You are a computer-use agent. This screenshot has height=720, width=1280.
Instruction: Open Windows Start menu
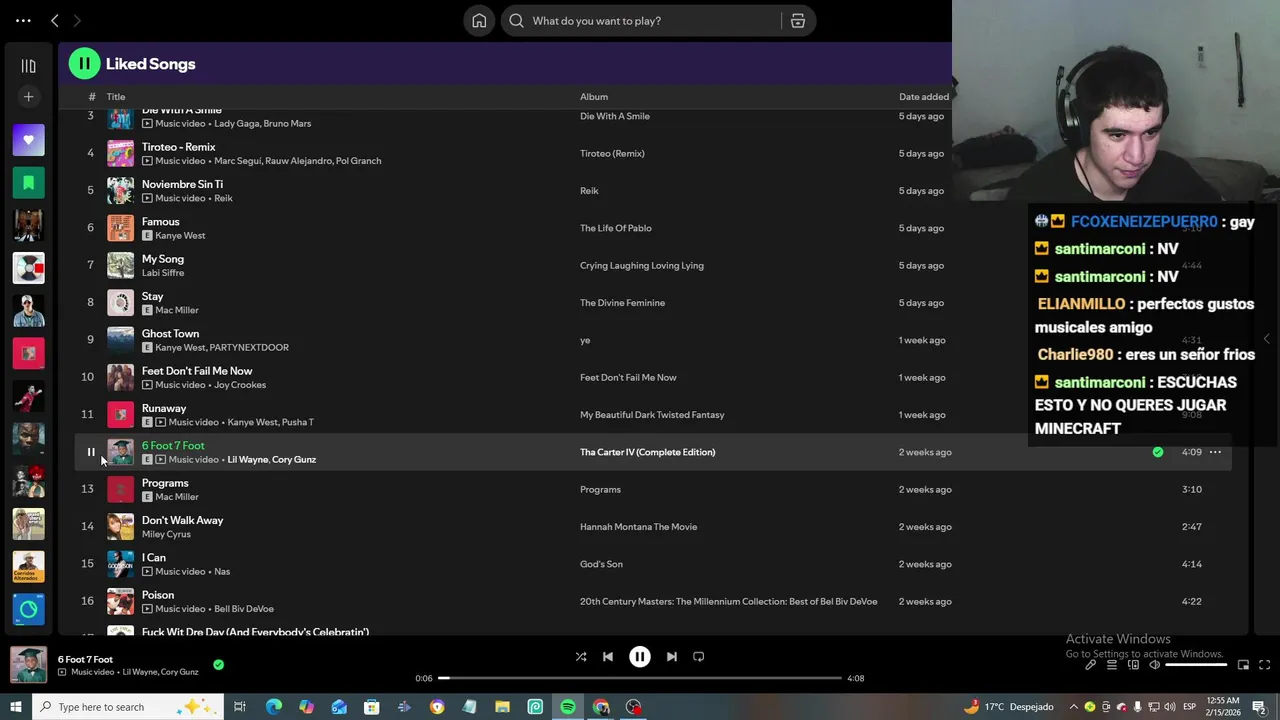tap(15, 707)
